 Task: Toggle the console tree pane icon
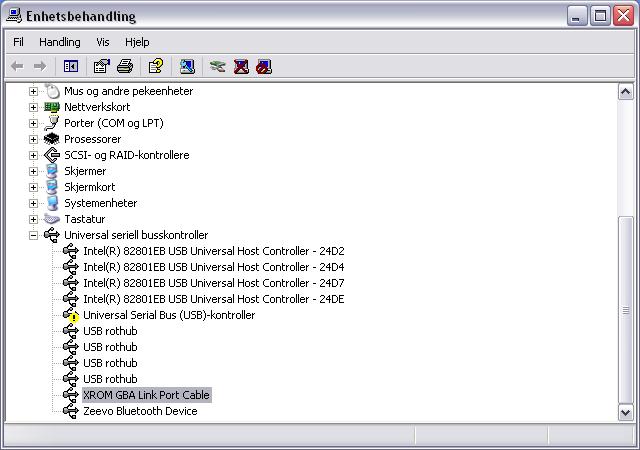(x=71, y=66)
